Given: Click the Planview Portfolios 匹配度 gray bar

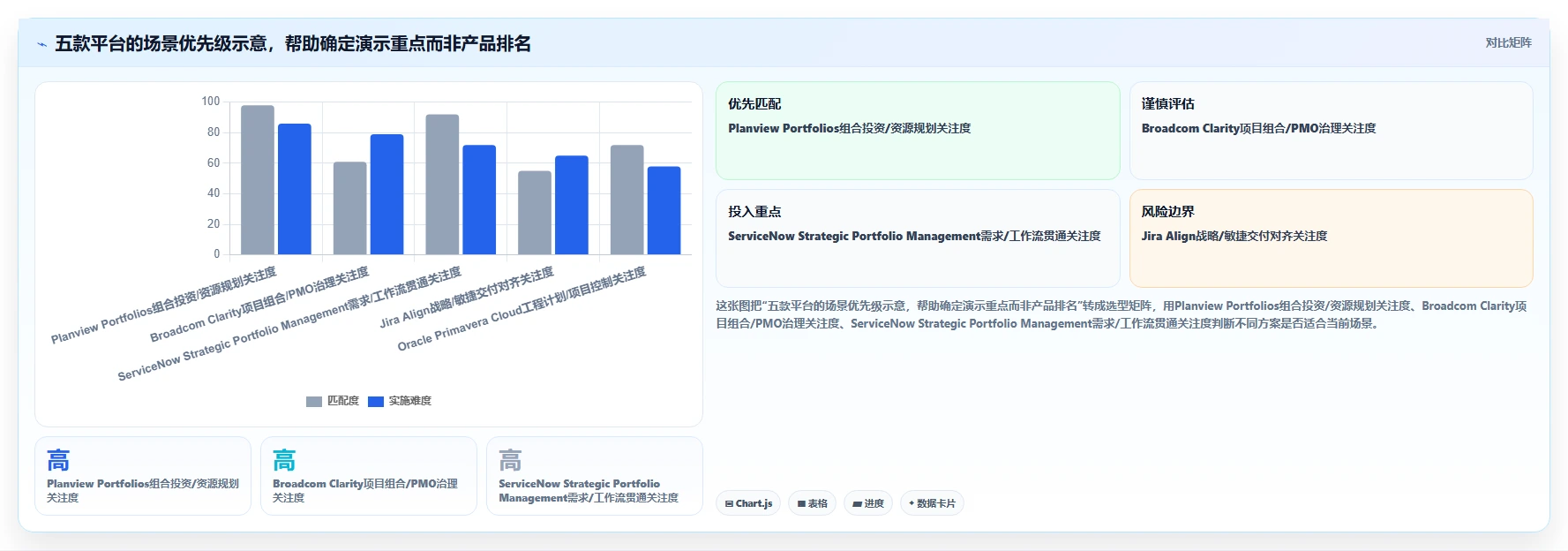Looking at the screenshot, I should pyautogui.click(x=258, y=180).
